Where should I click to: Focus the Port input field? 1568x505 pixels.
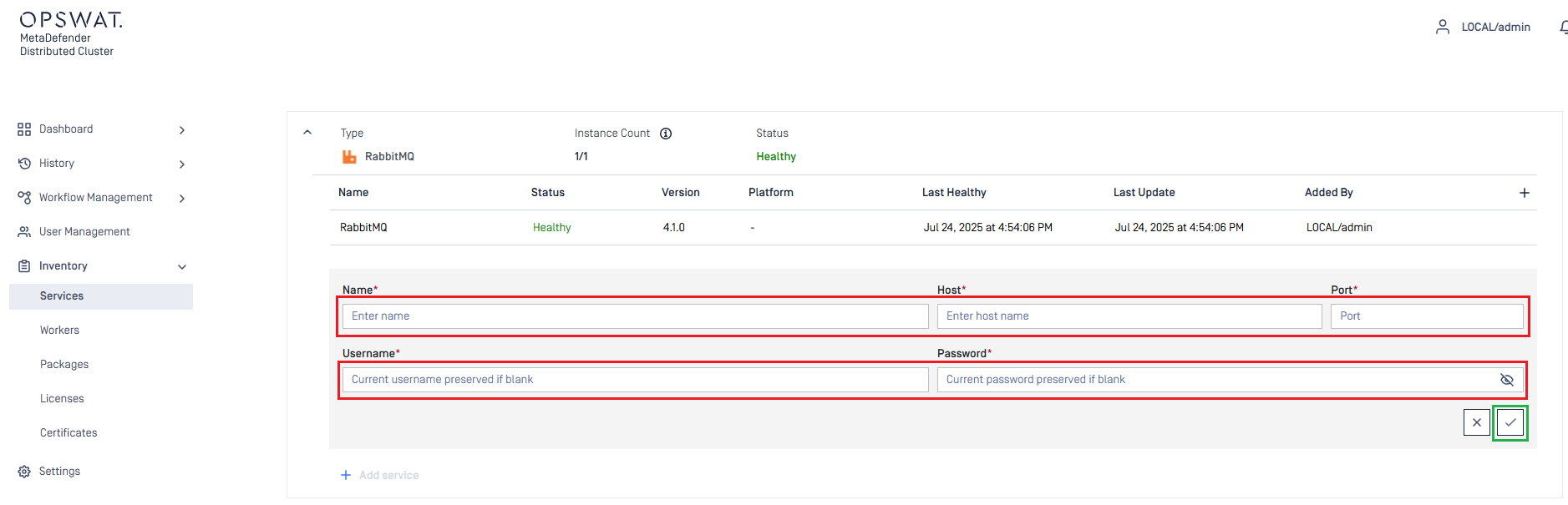point(1426,316)
